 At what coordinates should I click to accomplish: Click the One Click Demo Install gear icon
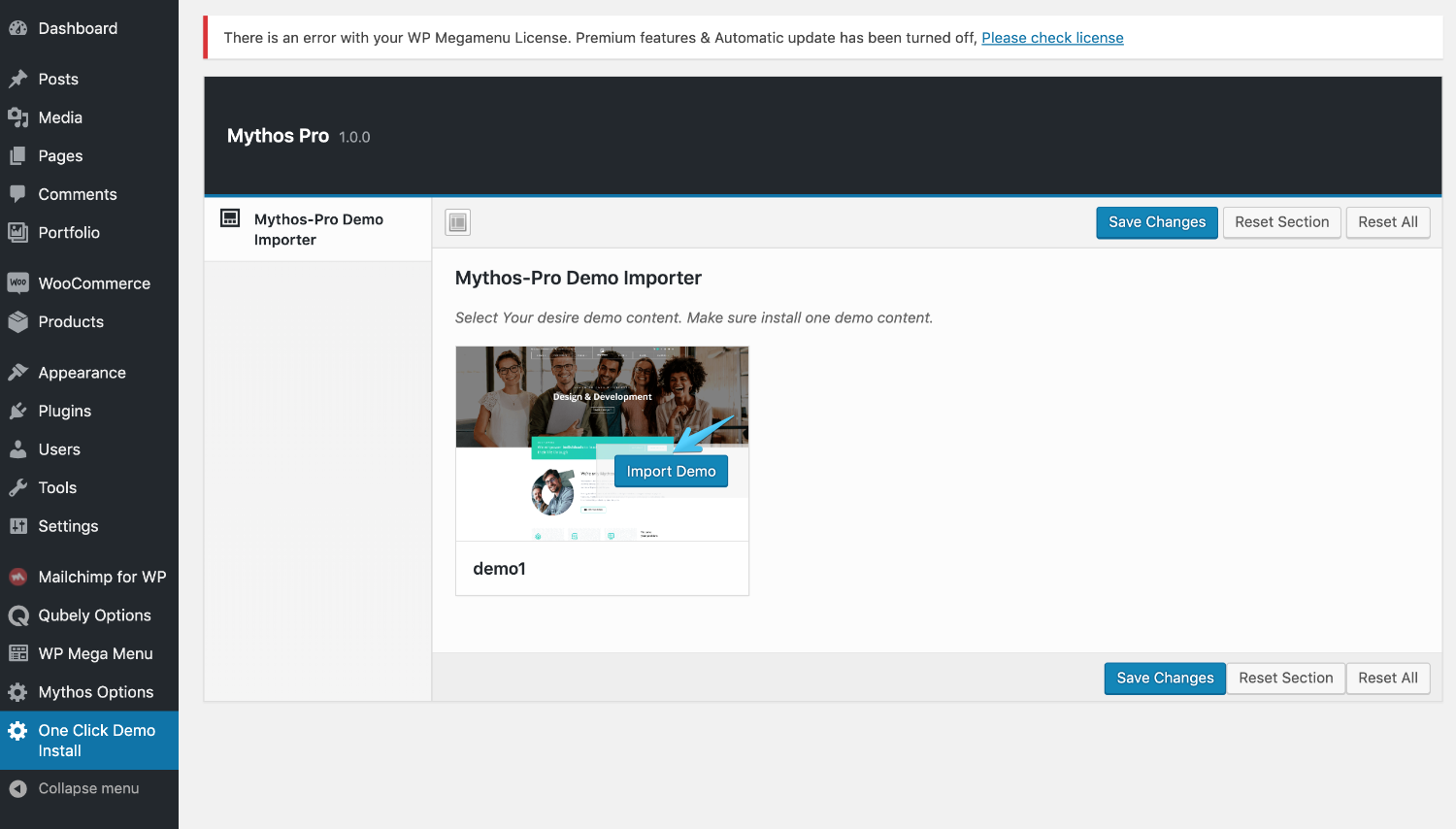pos(17,730)
